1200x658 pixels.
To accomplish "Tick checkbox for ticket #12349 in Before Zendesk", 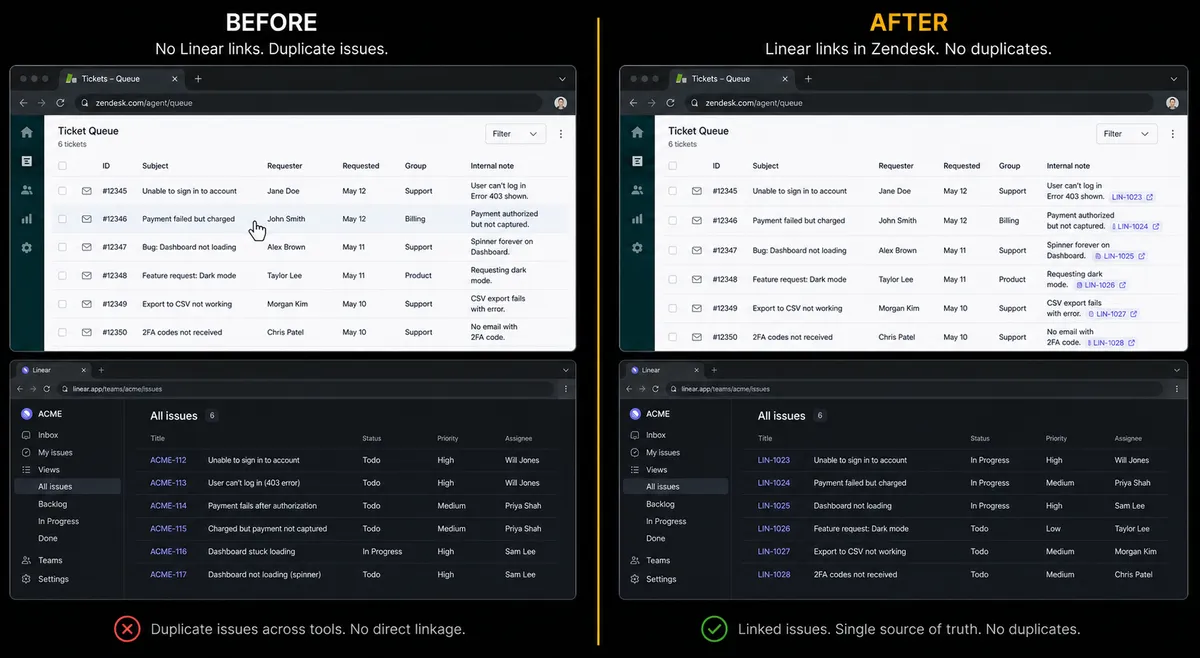I will click(63, 304).
